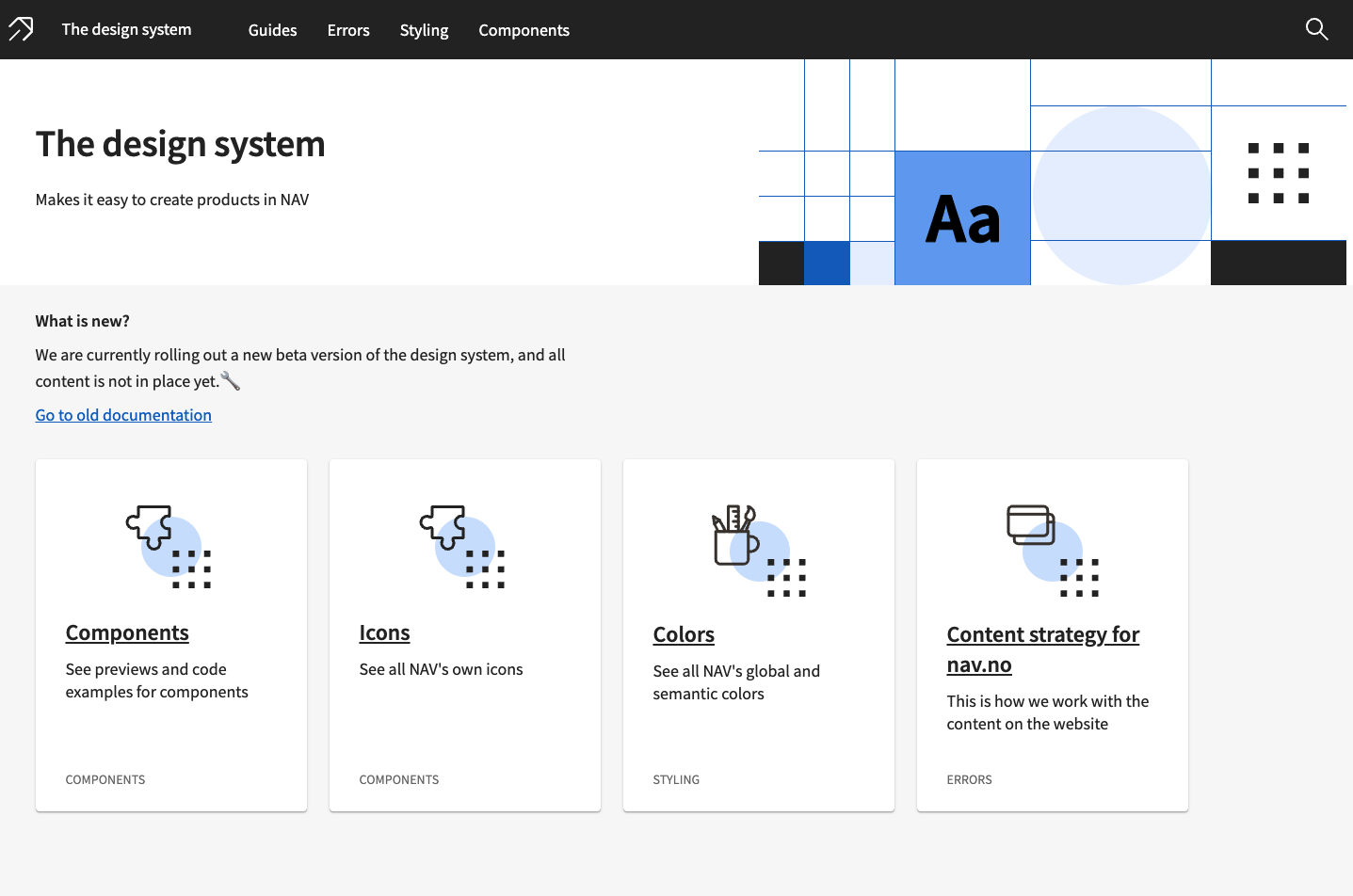Open the Components card heading link
Viewport: 1353px width, 896px height.
pos(127,632)
